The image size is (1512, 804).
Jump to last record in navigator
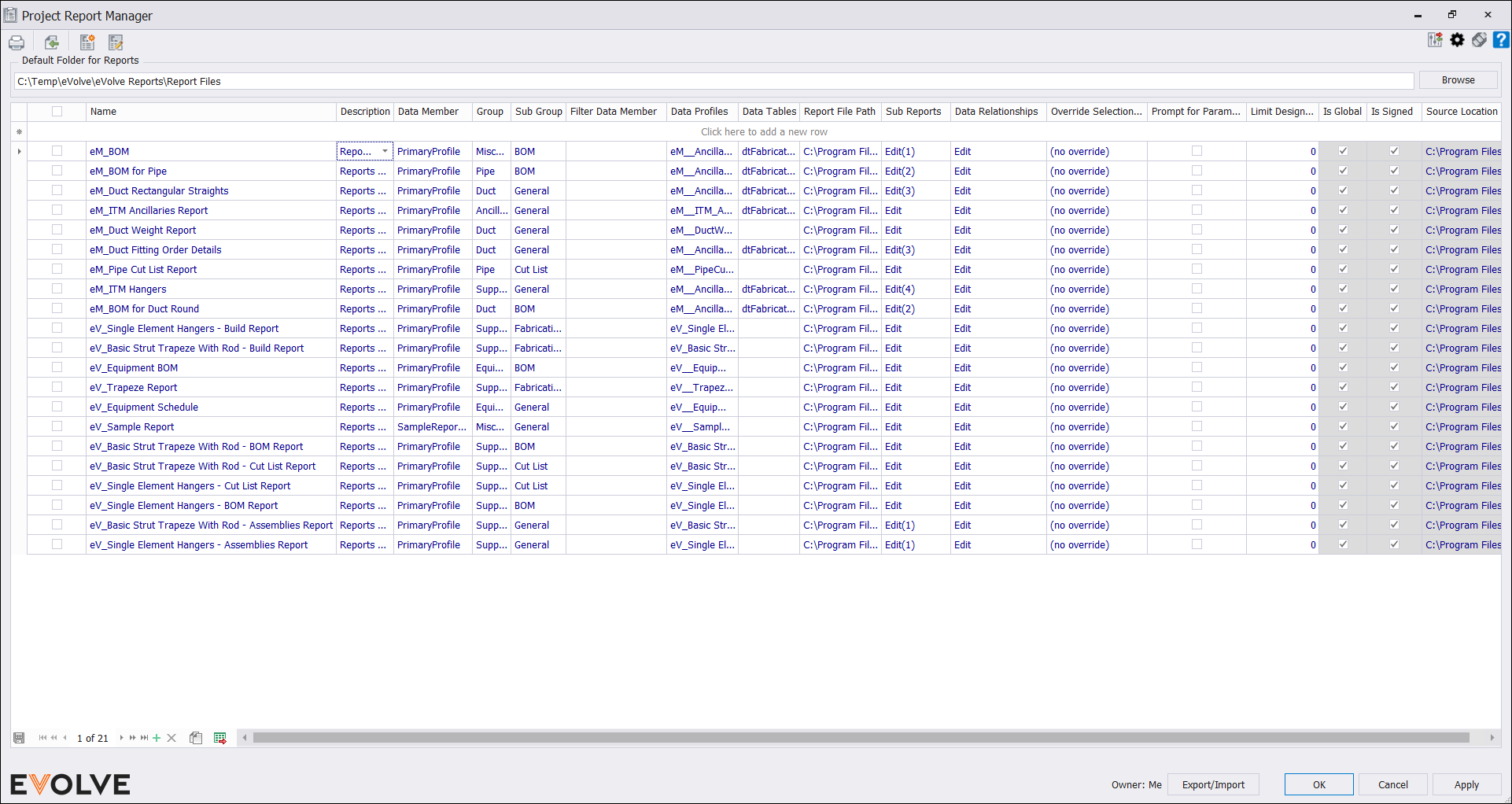(x=145, y=738)
